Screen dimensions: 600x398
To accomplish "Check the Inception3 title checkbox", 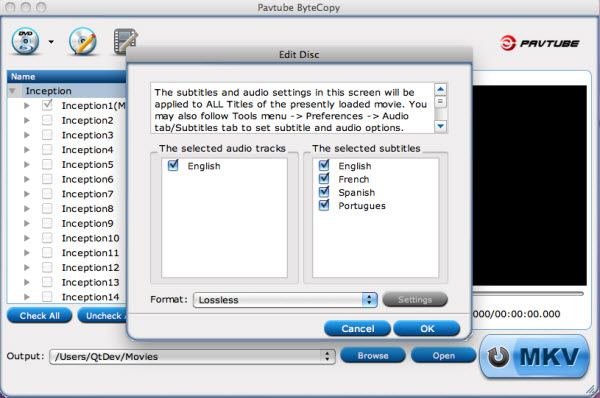I will [47, 135].
